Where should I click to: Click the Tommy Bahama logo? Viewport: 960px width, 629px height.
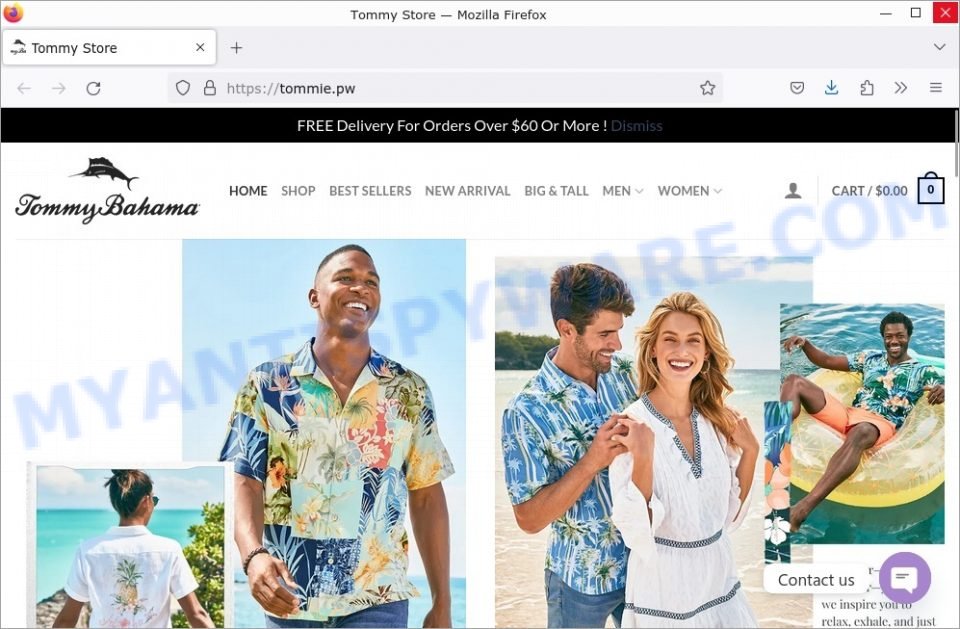point(107,190)
